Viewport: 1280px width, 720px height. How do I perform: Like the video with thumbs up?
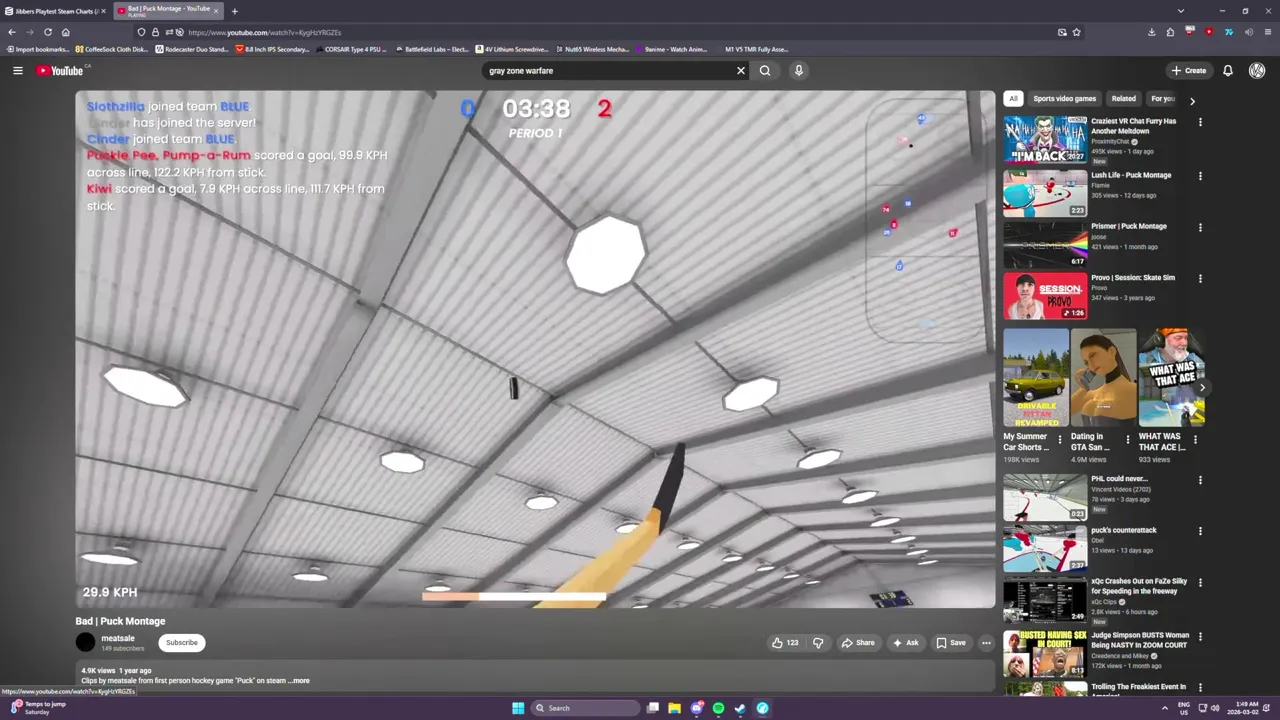click(785, 643)
